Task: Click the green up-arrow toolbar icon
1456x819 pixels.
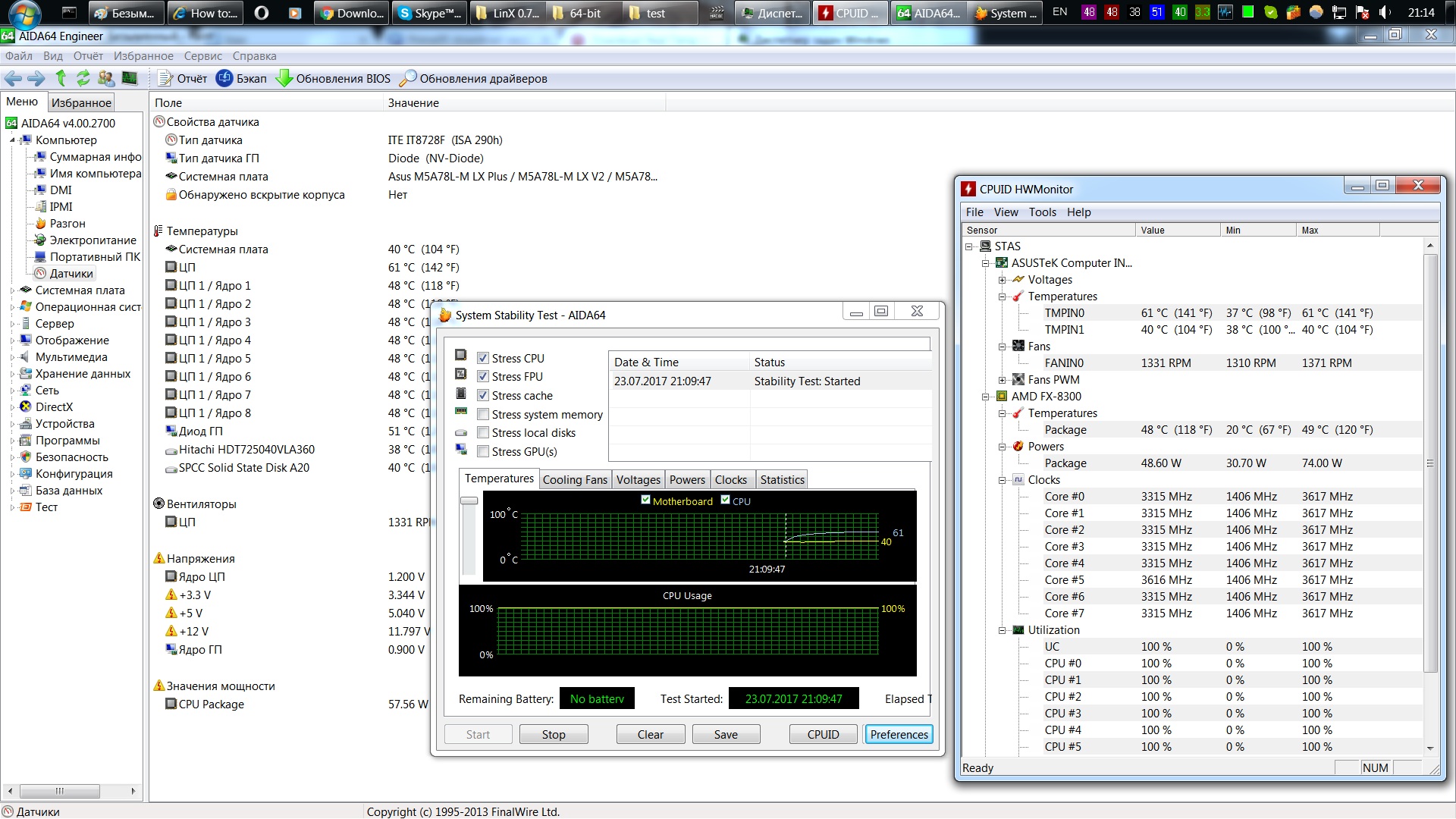Action: tap(61, 78)
